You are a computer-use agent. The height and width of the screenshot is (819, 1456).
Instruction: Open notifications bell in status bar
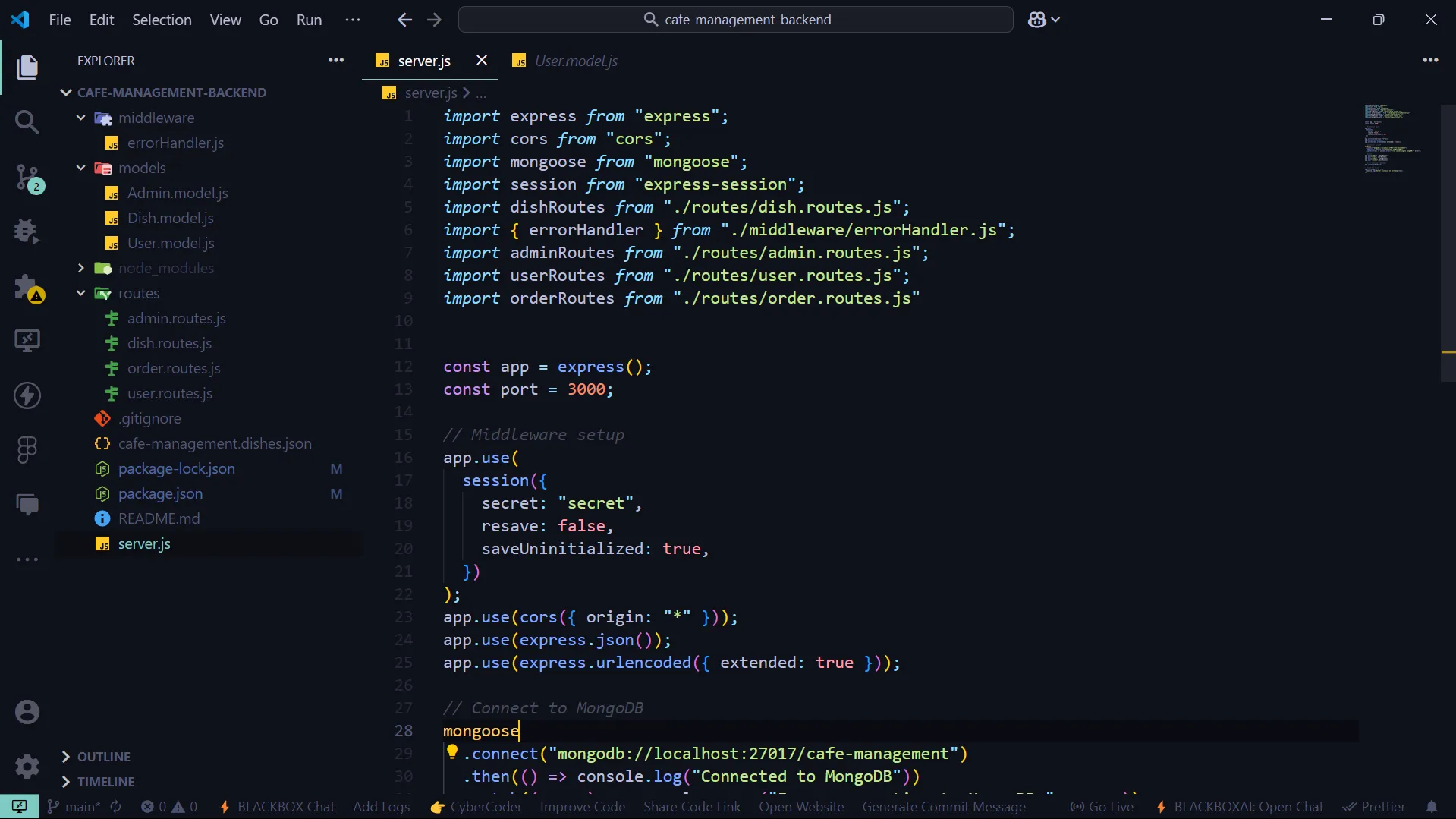point(1431,807)
